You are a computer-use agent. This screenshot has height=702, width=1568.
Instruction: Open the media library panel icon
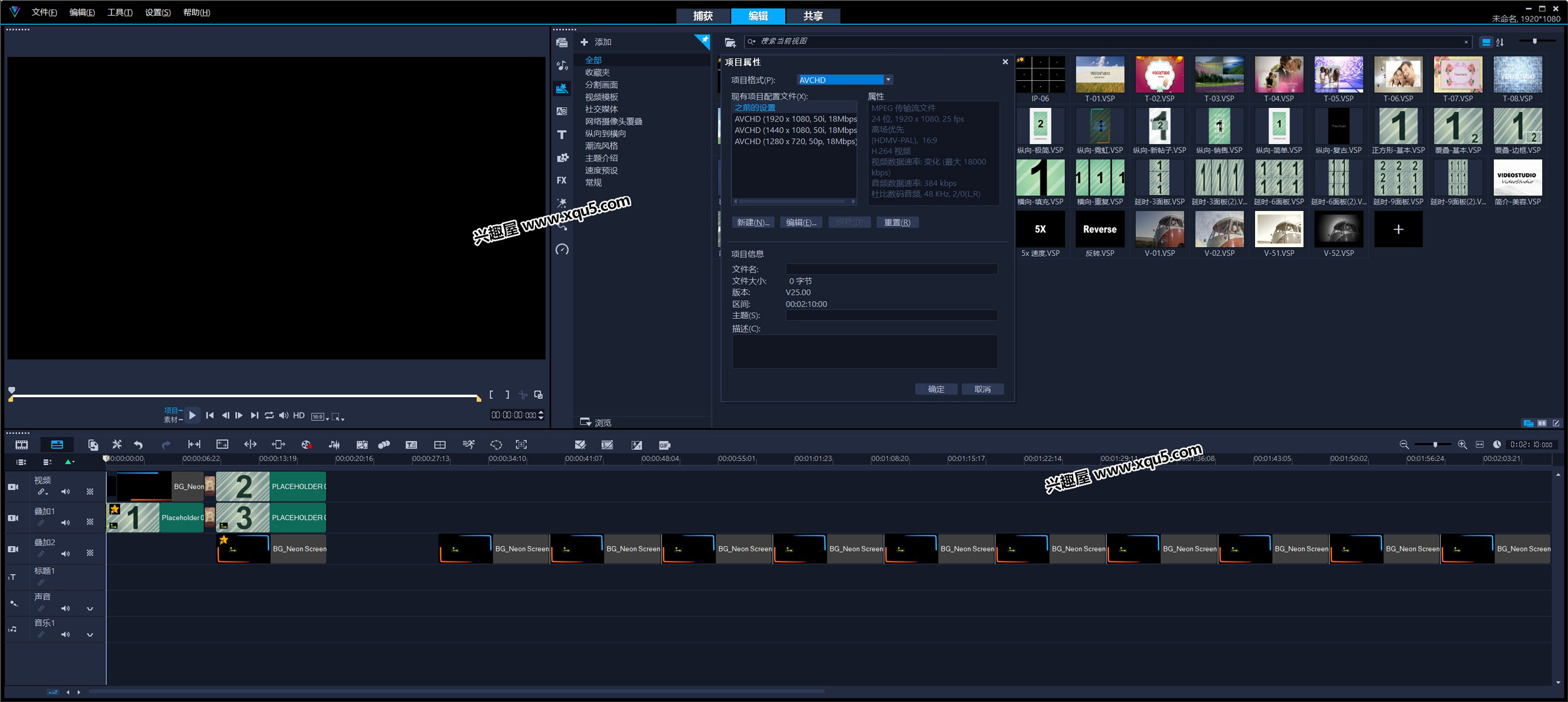[x=562, y=43]
